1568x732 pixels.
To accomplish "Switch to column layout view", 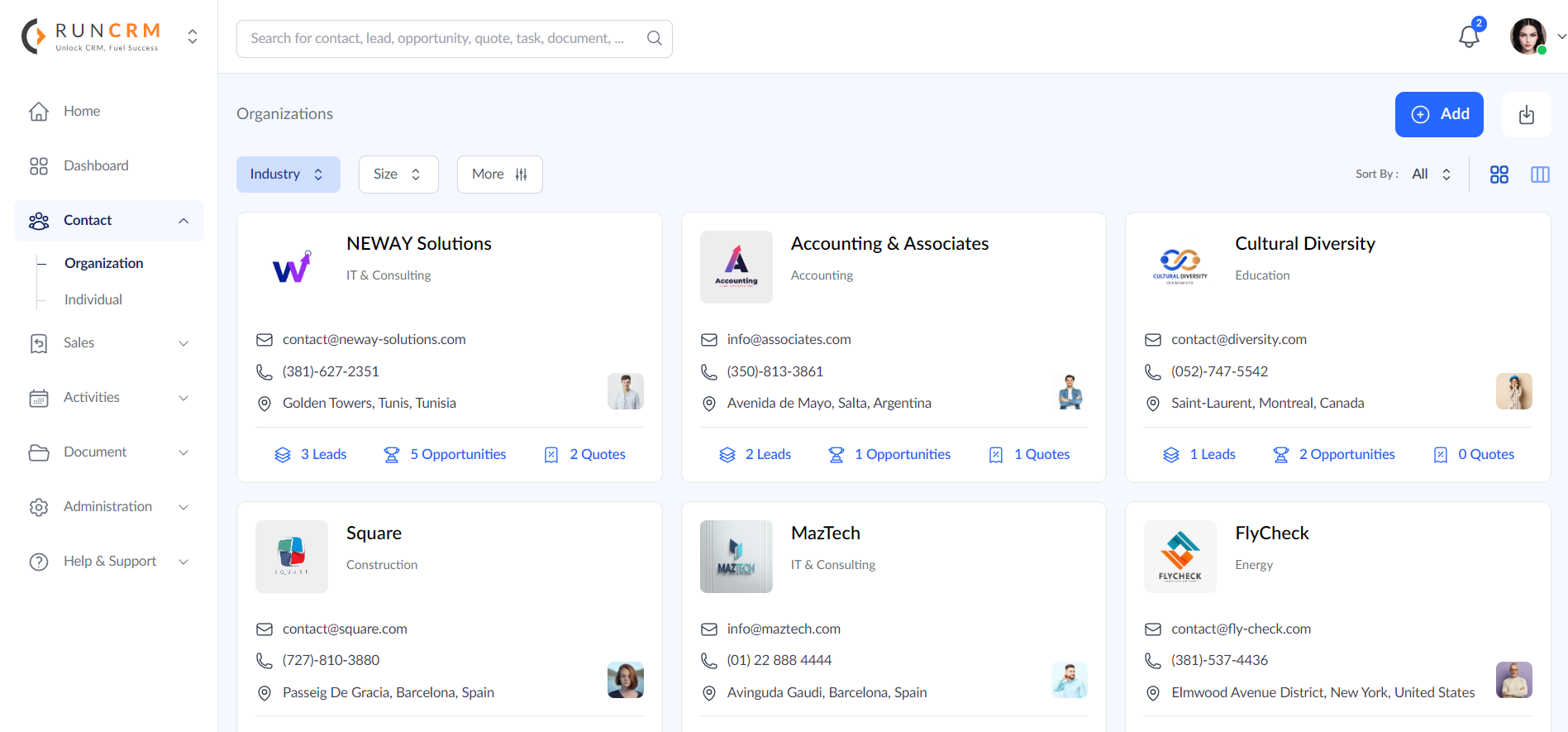I will pos(1539,175).
